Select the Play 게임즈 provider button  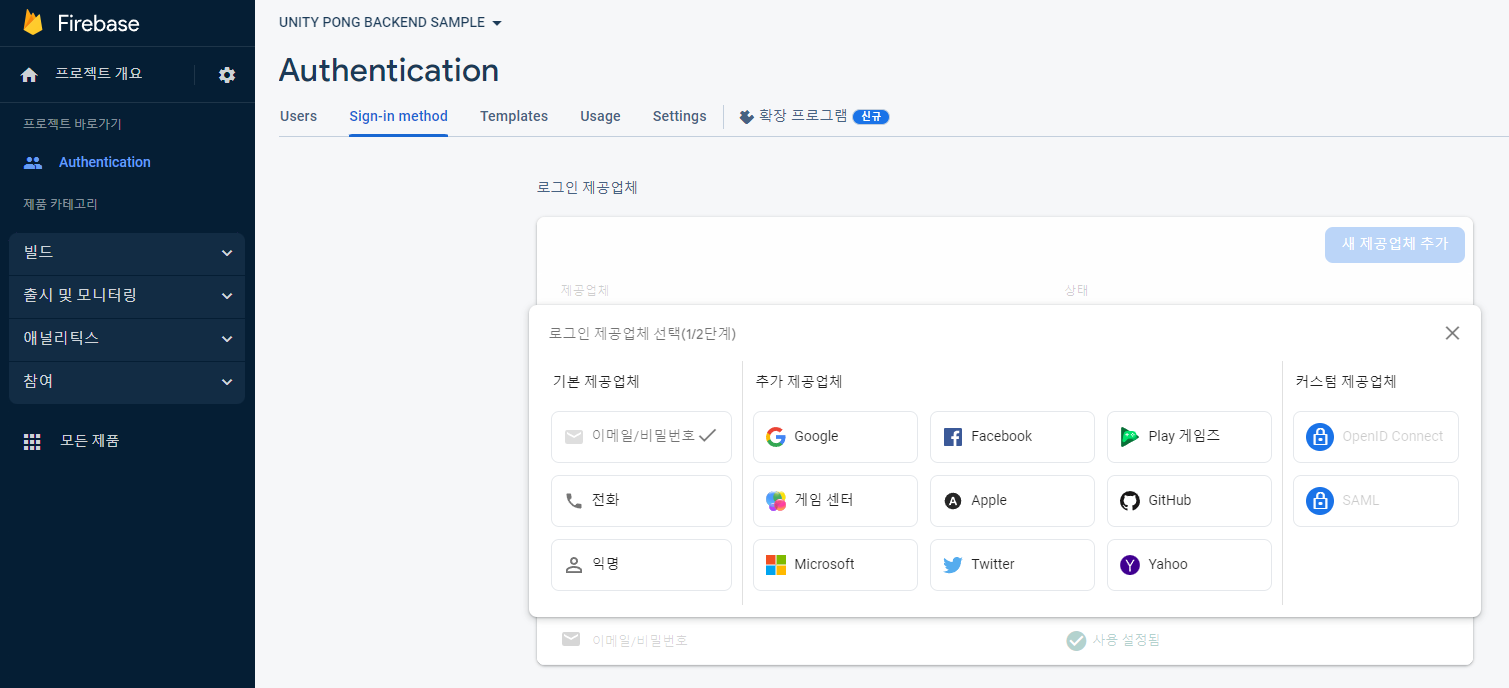[x=1189, y=437]
